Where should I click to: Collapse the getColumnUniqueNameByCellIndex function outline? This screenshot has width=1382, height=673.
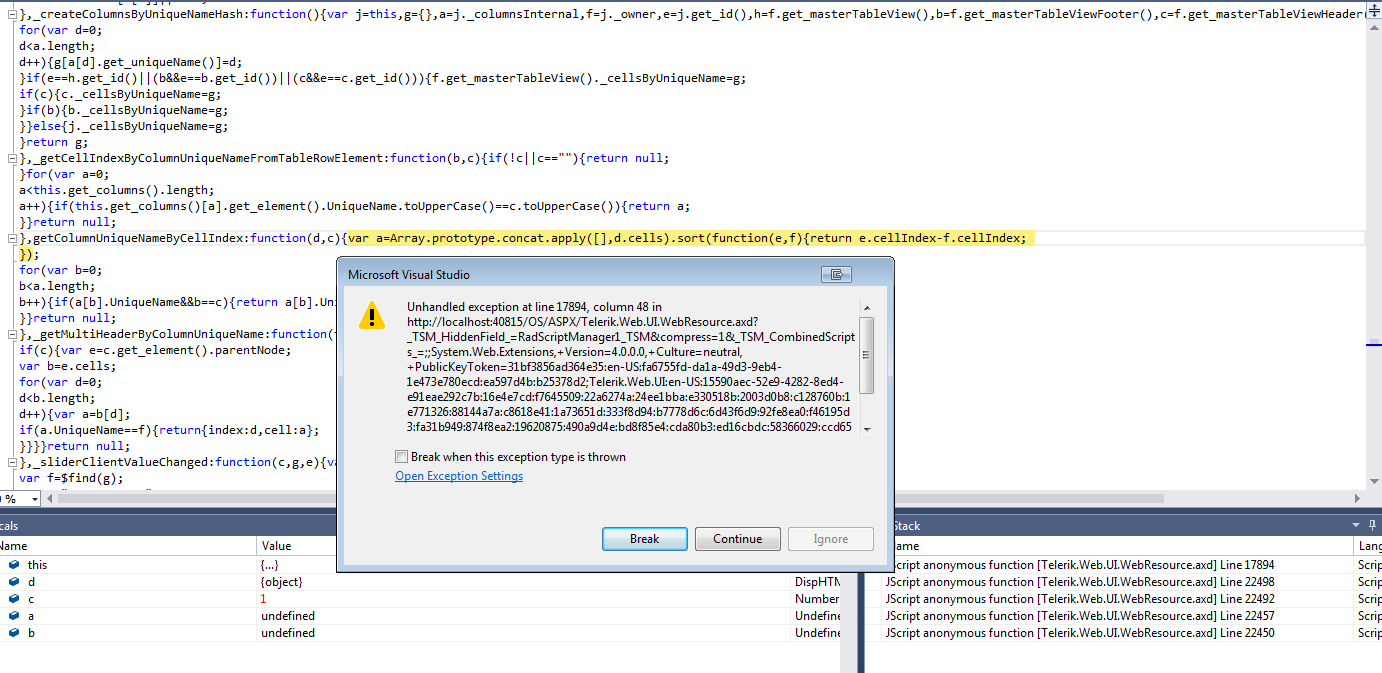coord(12,238)
